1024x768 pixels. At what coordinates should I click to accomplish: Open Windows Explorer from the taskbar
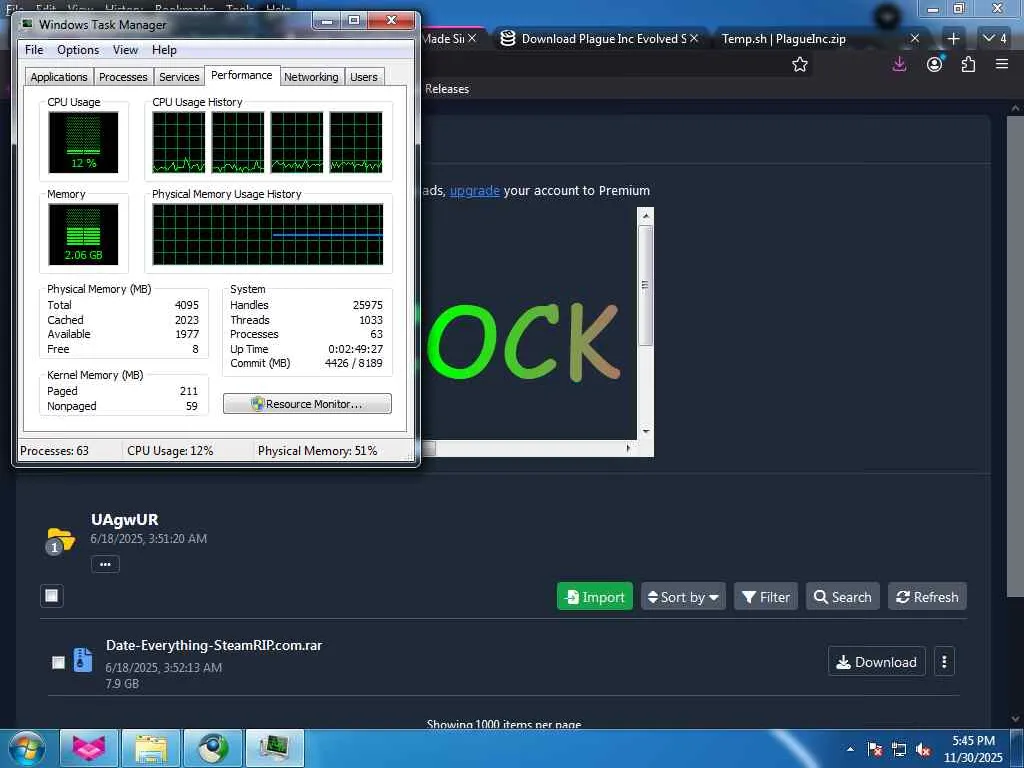point(151,748)
